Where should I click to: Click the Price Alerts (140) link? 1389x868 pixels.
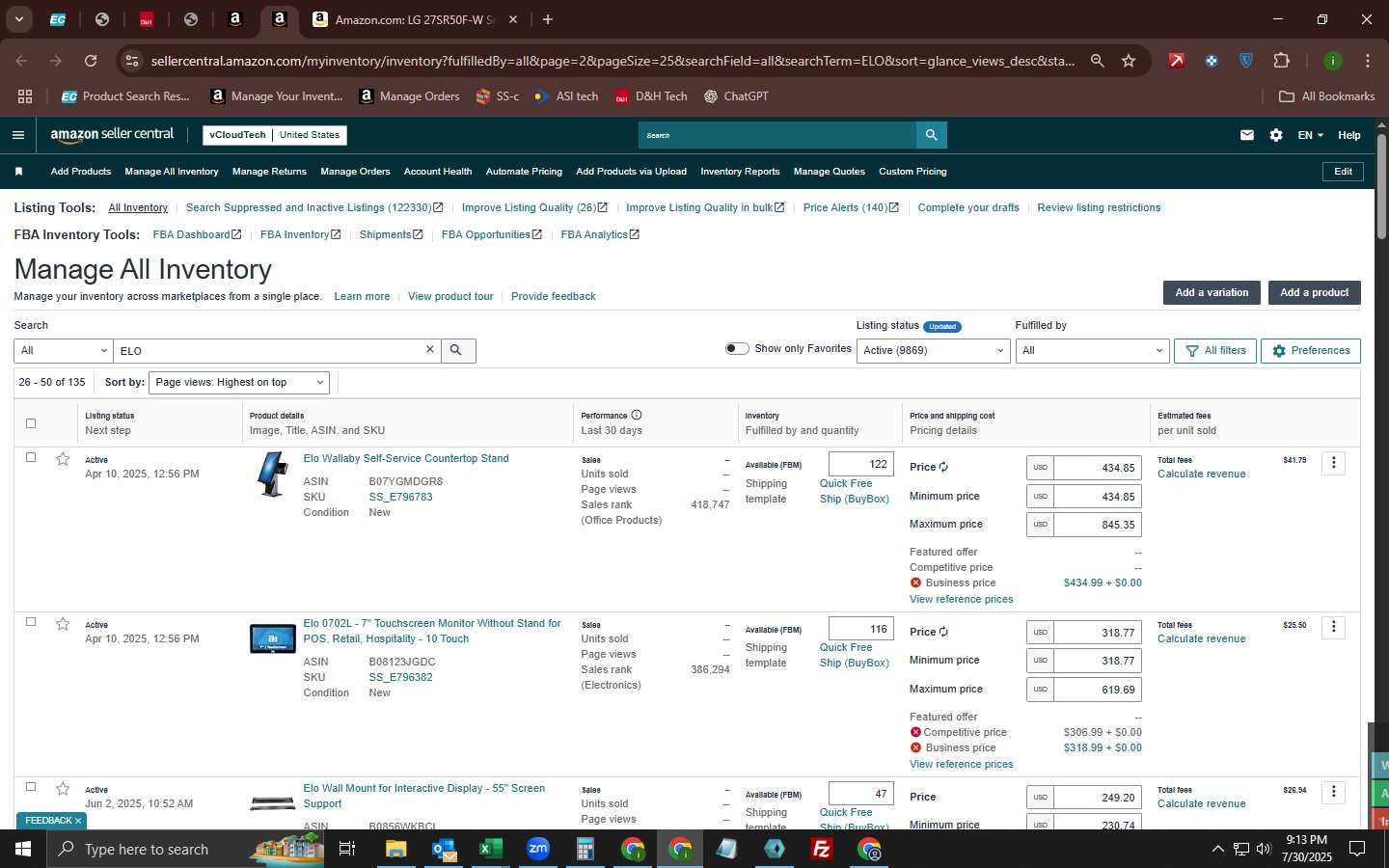[850, 207]
